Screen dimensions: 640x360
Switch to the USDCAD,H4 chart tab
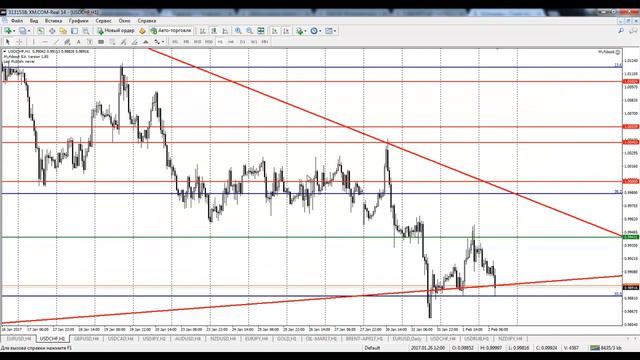(120, 339)
